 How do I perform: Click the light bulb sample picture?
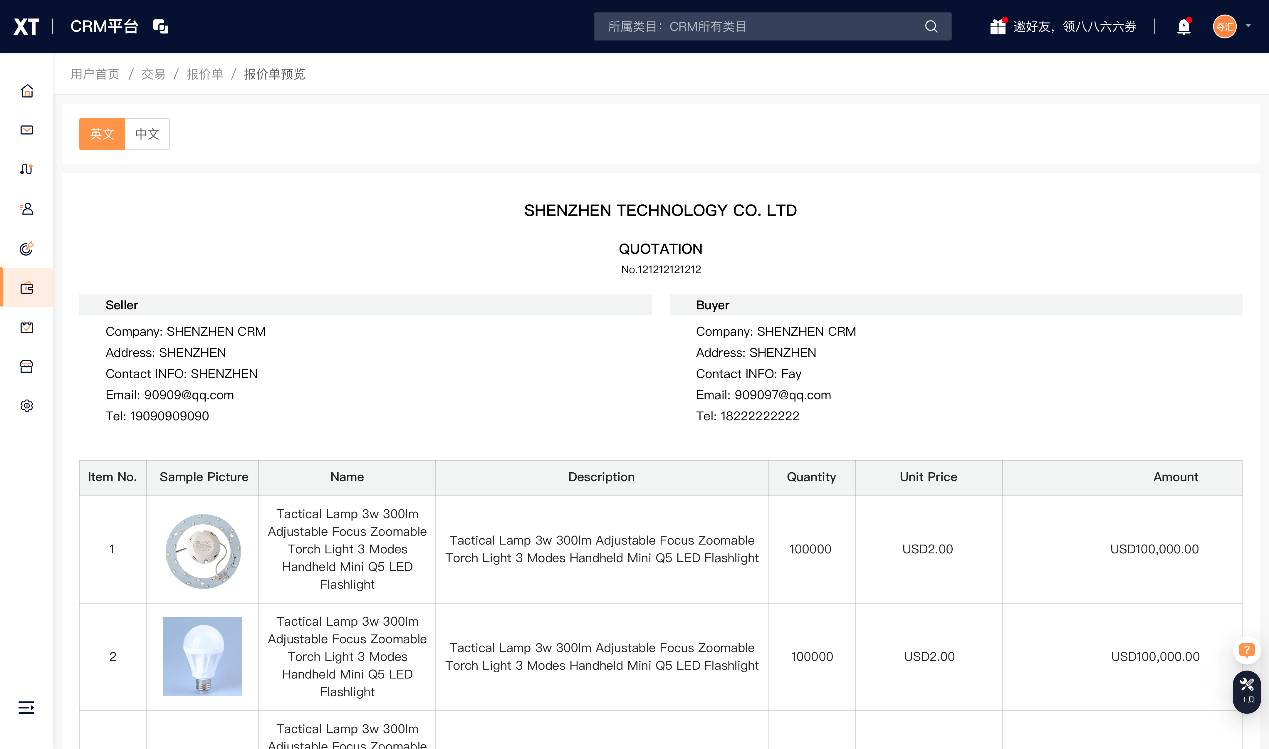[x=203, y=656]
